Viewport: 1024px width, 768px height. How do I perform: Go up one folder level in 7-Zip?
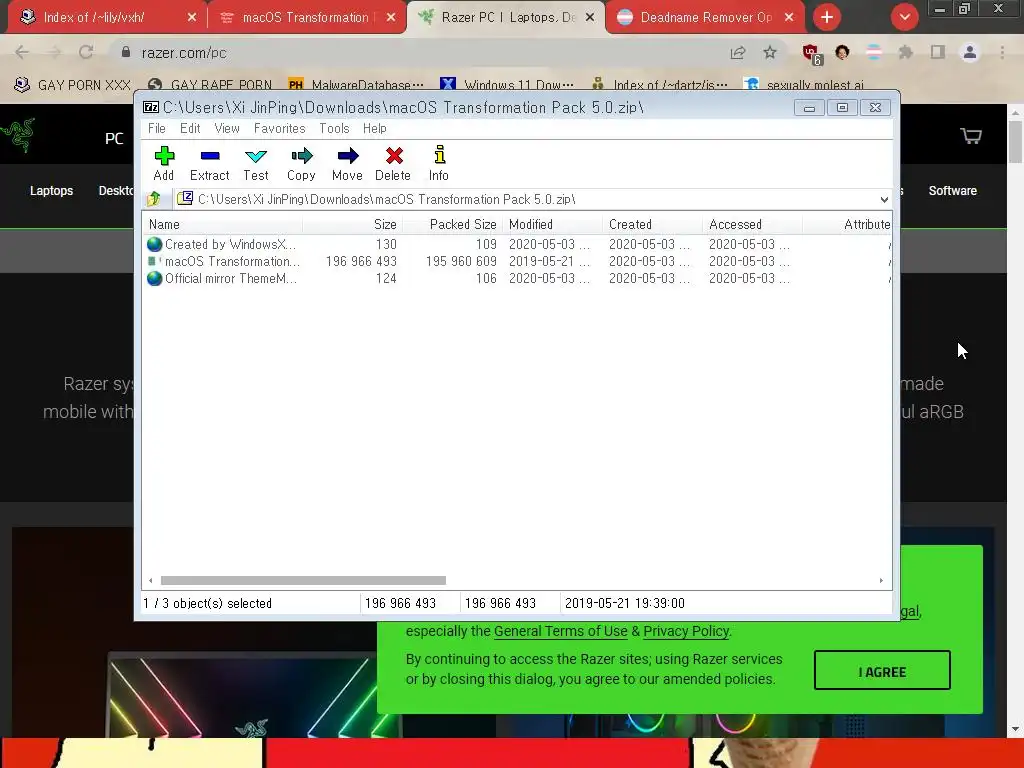(153, 199)
